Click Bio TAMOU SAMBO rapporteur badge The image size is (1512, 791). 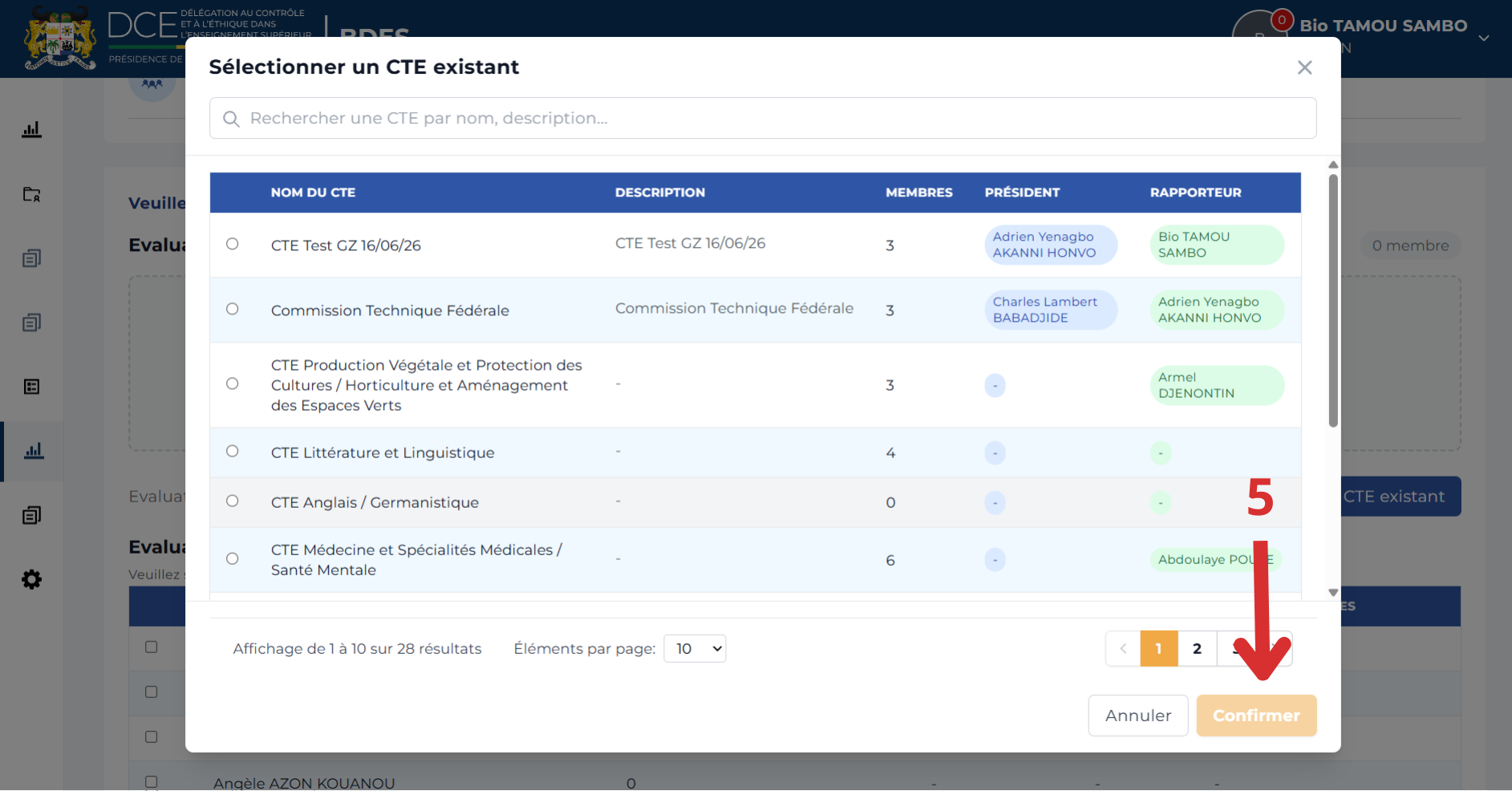click(x=1216, y=245)
